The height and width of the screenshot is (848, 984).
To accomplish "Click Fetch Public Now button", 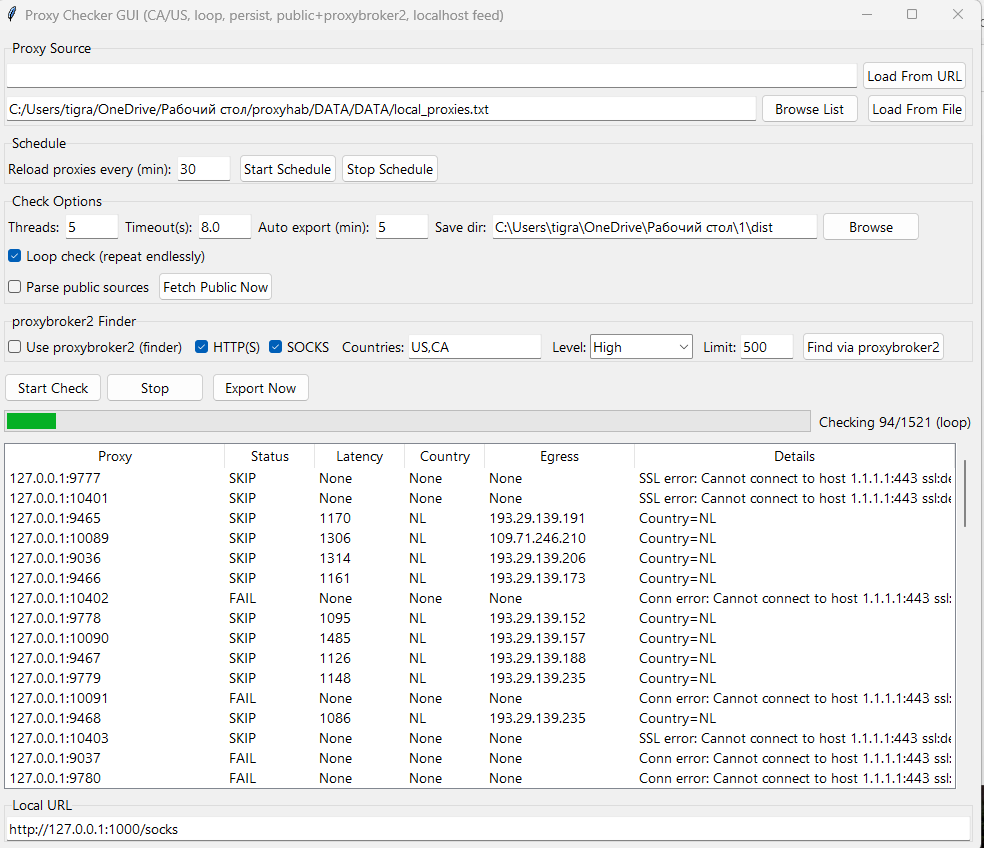I will 215,287.
